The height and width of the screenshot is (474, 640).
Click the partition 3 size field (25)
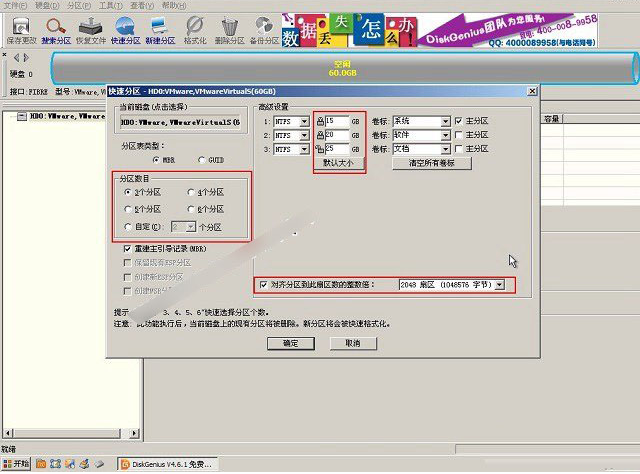337,149
